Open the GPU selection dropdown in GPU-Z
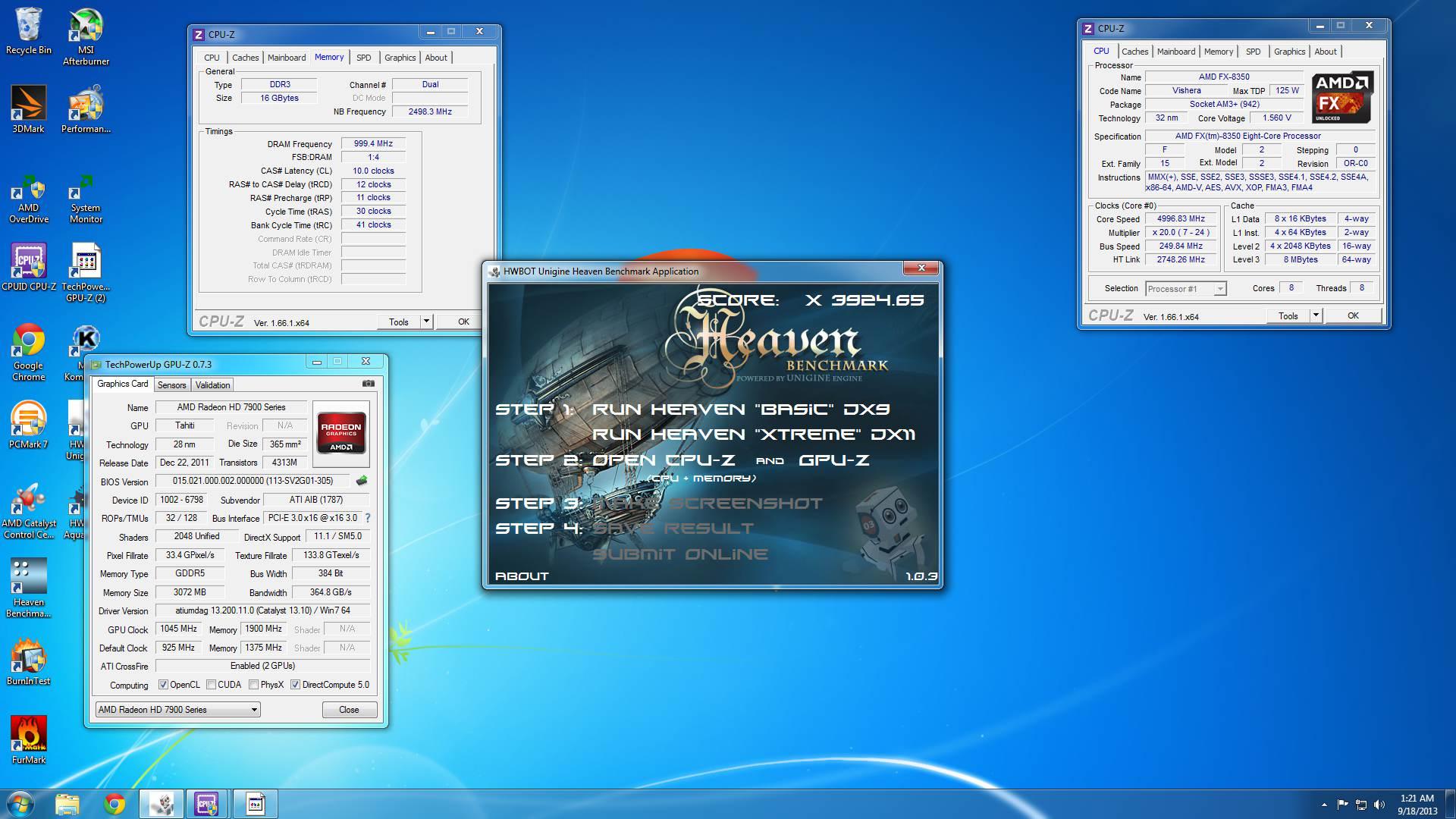The image size is (1456, 819). [177, 710]
